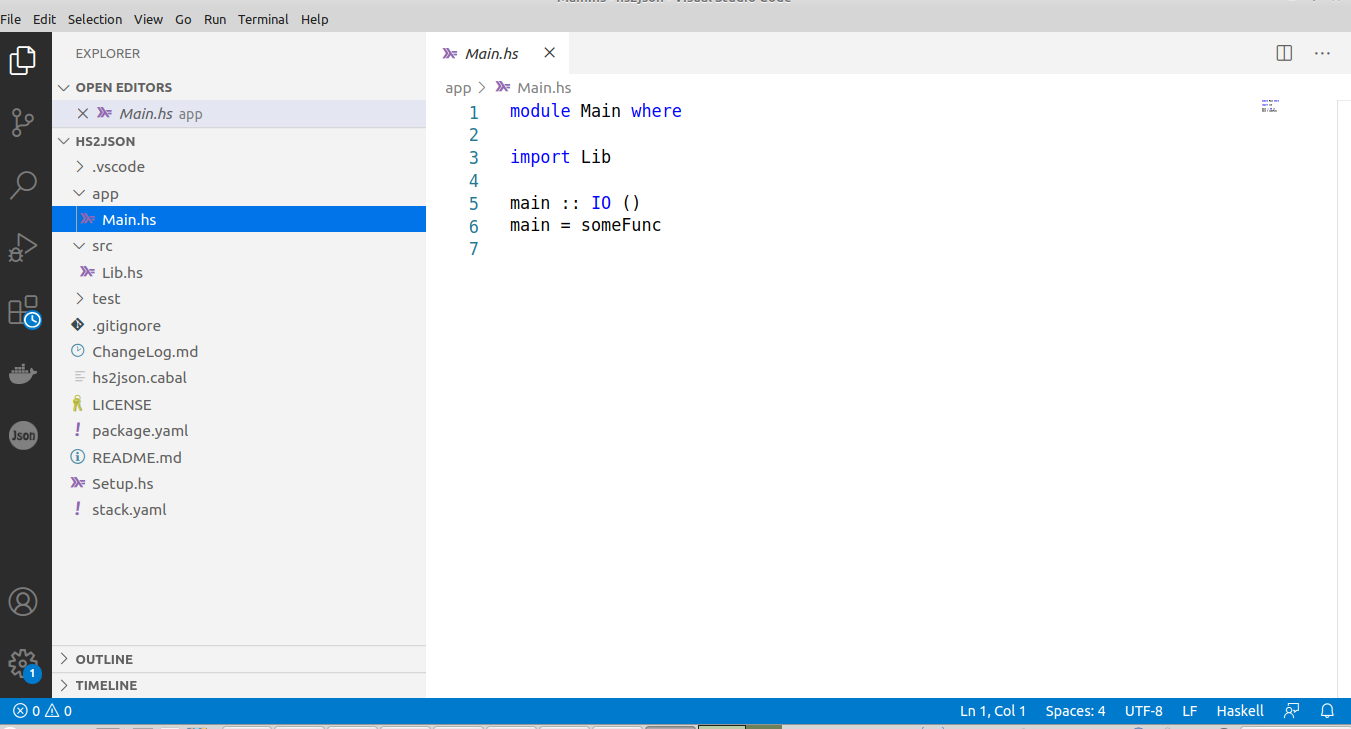Change end of line sequence LF

tap(1190, 711)
